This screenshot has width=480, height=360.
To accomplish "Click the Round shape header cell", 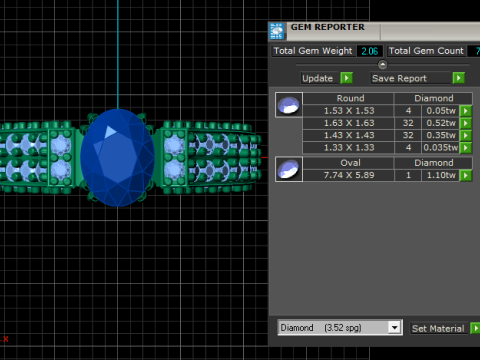I will [x=348, y=98].
